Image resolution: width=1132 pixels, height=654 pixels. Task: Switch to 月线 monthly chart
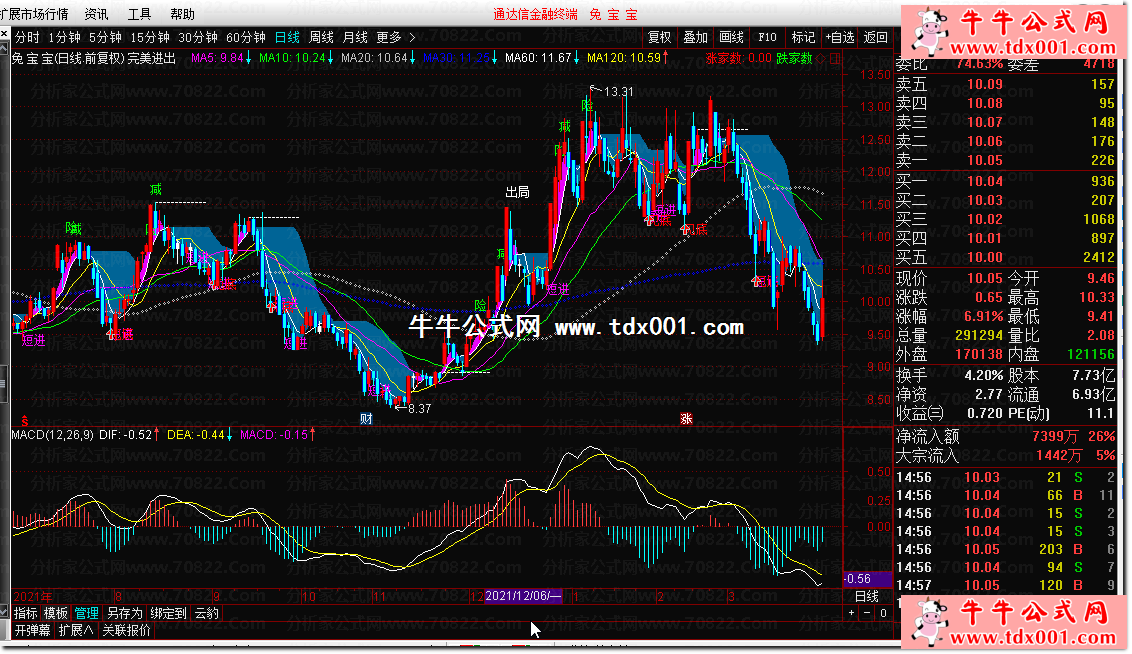pyautogui.click(x=355, y=38)
